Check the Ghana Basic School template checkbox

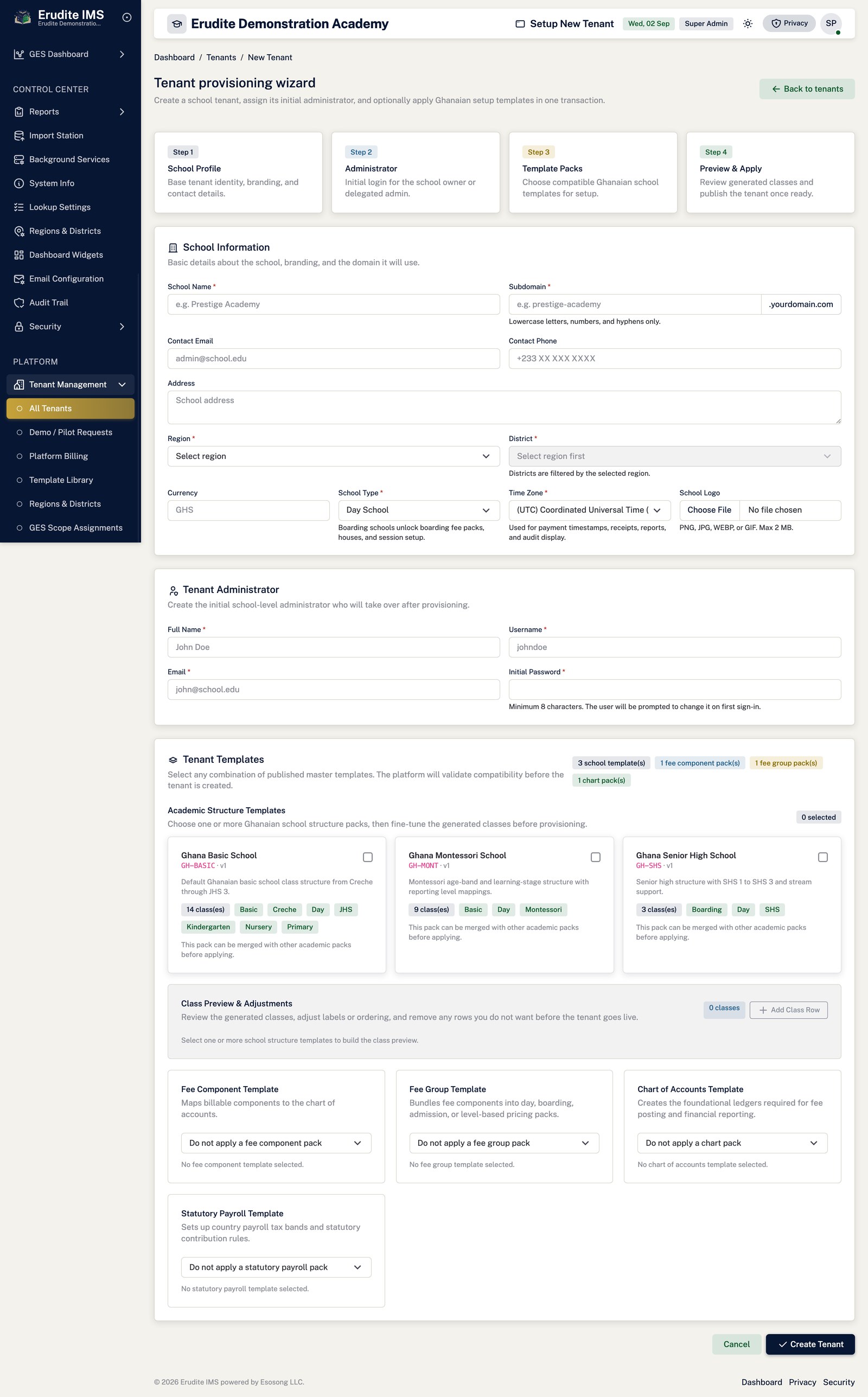[368, 857]
